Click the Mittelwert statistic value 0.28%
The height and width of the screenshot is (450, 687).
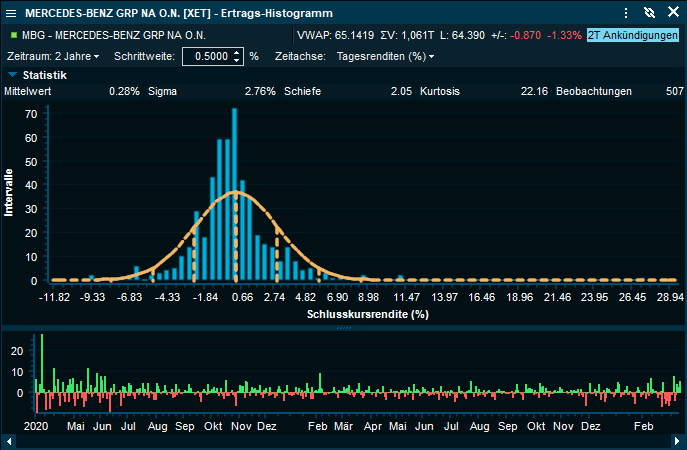124,91
